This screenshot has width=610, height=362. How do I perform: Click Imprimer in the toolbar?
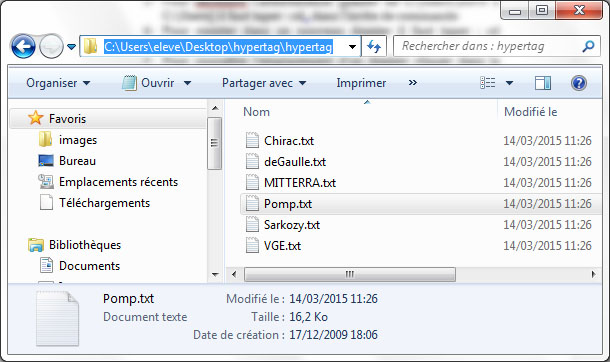click(x=361, y=83)
